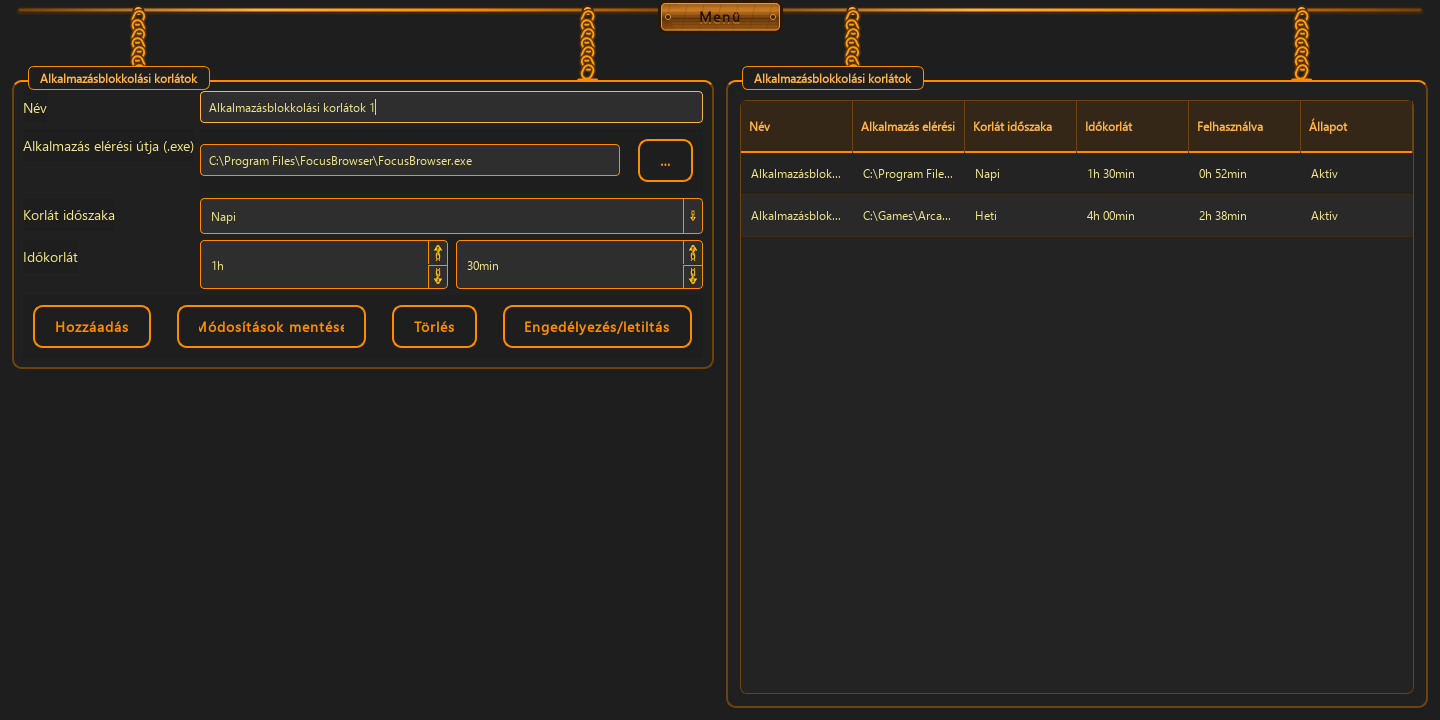Click the 30min minutes field
This screenshot has width=1440, height=720.
click(569, 265)
